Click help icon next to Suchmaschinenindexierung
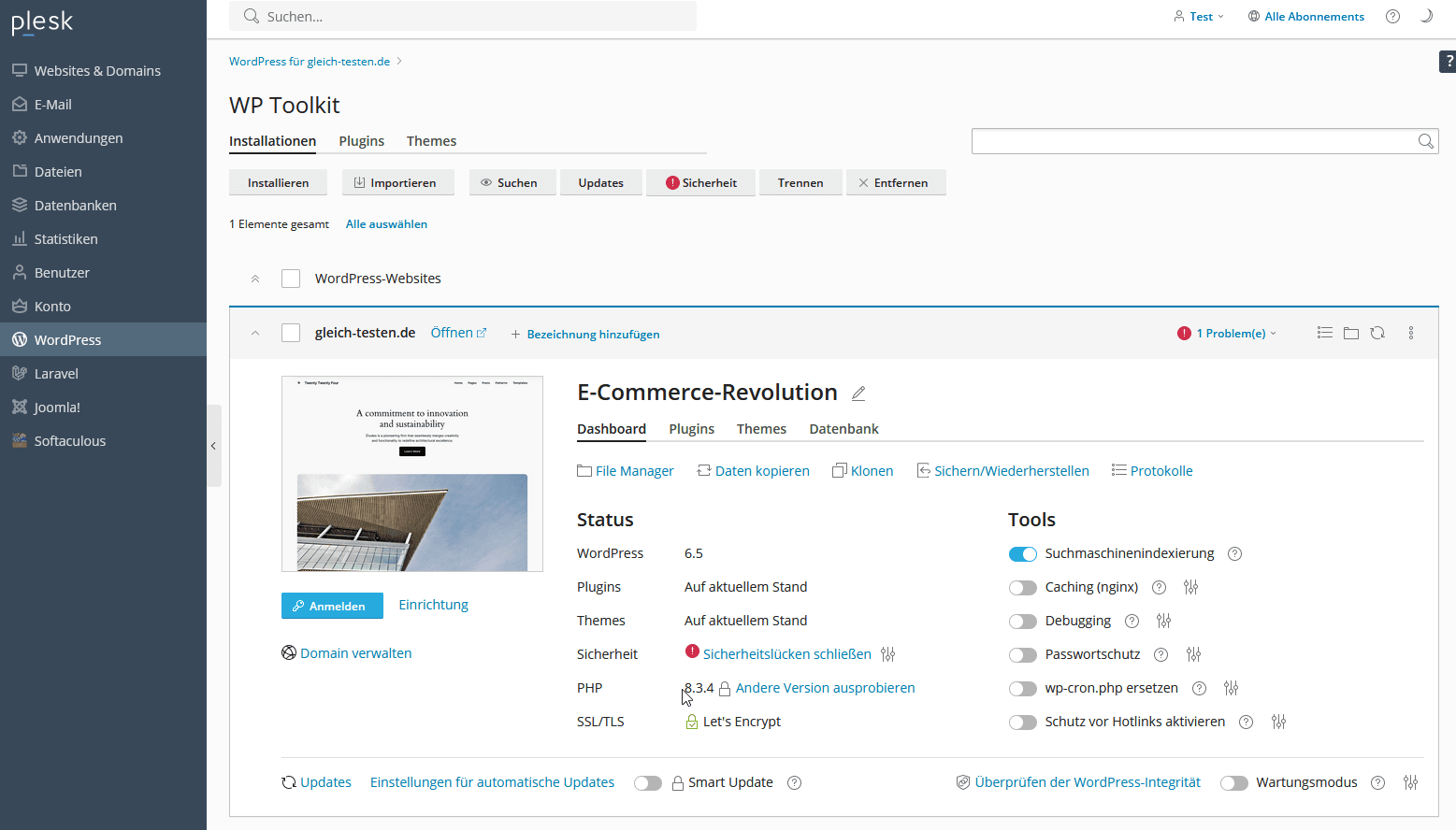This screenshot has height=830, width=1456. (x=1234, y=553)
